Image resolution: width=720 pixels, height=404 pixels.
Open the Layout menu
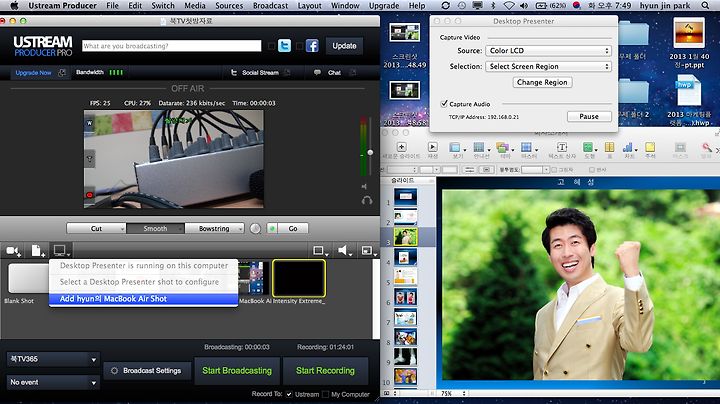[x=309, y=6]
